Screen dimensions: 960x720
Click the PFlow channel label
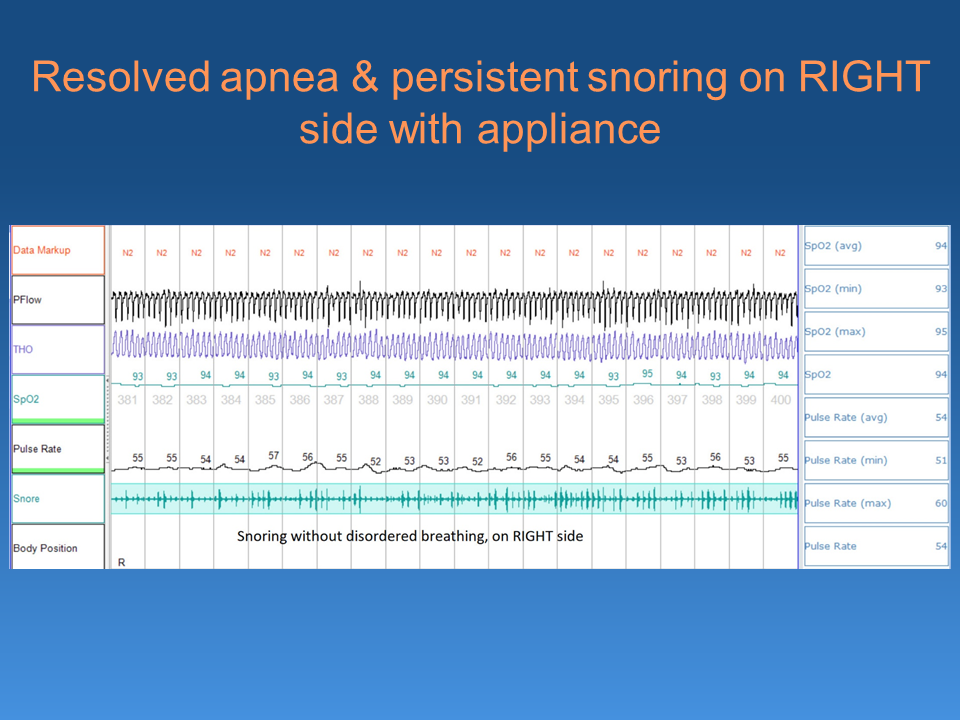57,300
